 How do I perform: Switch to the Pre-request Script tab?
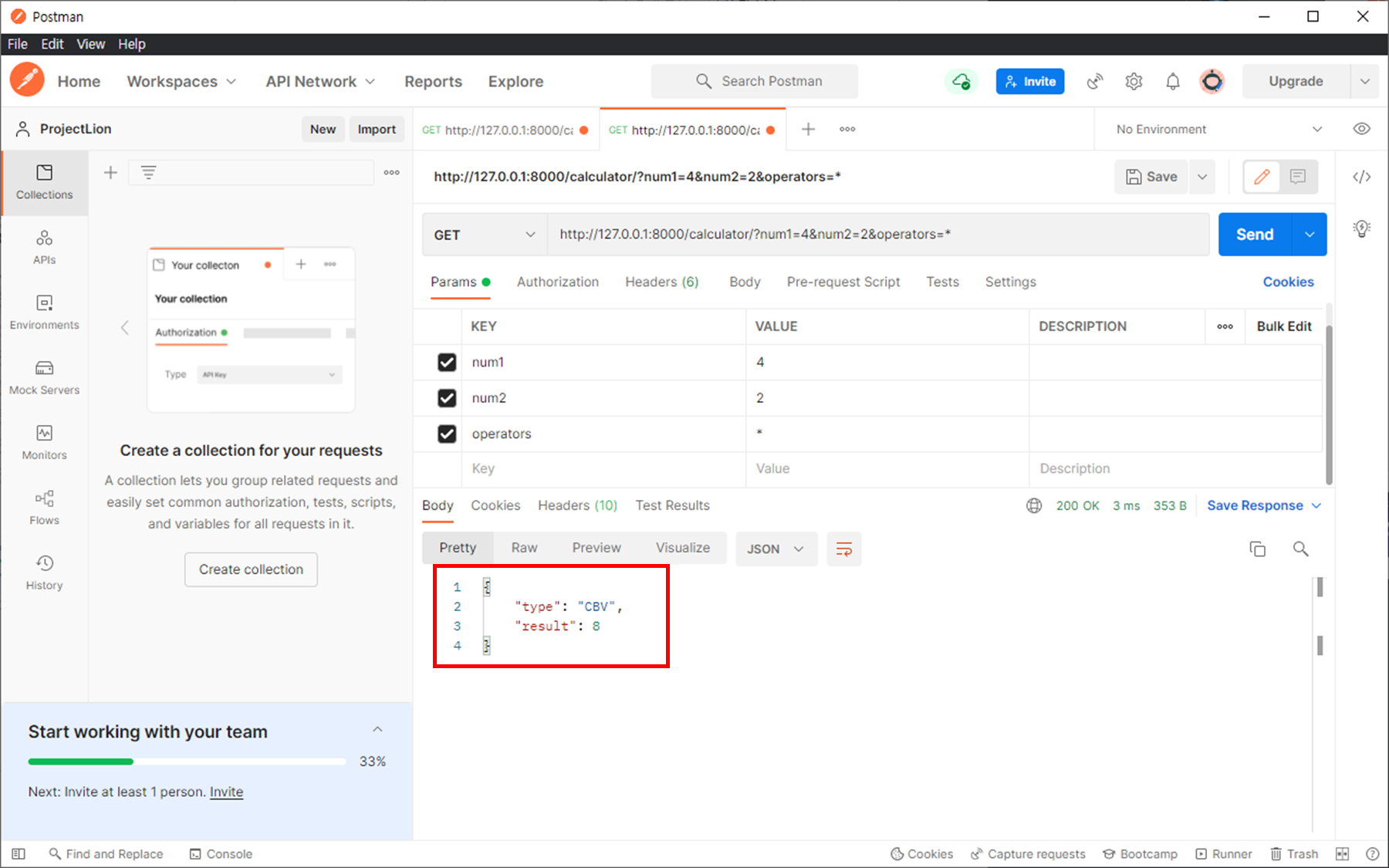point(843,282)
